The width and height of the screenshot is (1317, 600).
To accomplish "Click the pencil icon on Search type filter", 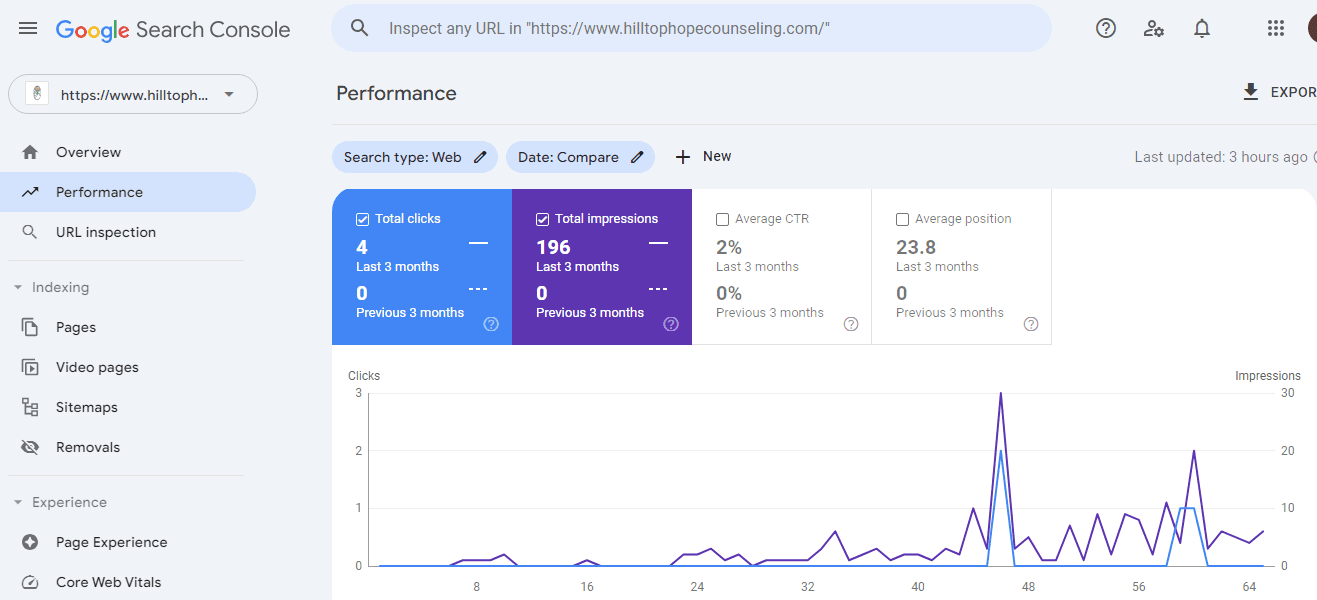I will click(x=480, y=157).
